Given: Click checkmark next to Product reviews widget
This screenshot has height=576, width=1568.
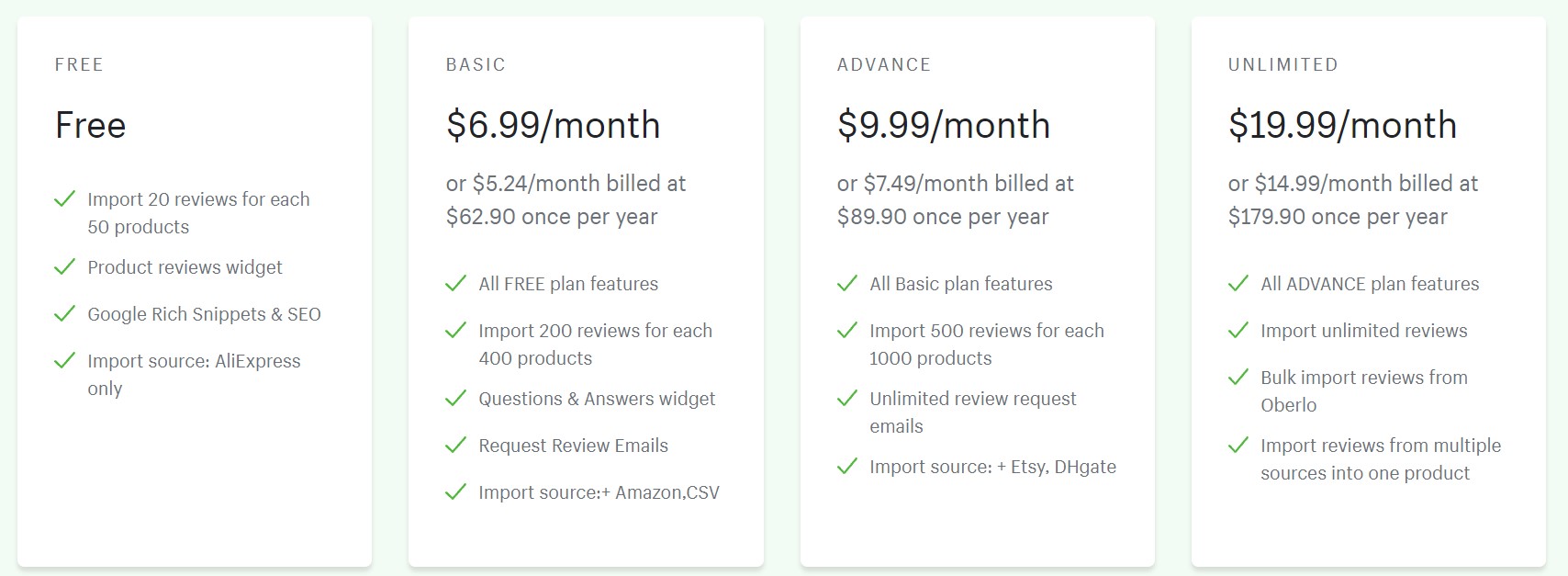Looking at the screenshot, I should 64,267.
